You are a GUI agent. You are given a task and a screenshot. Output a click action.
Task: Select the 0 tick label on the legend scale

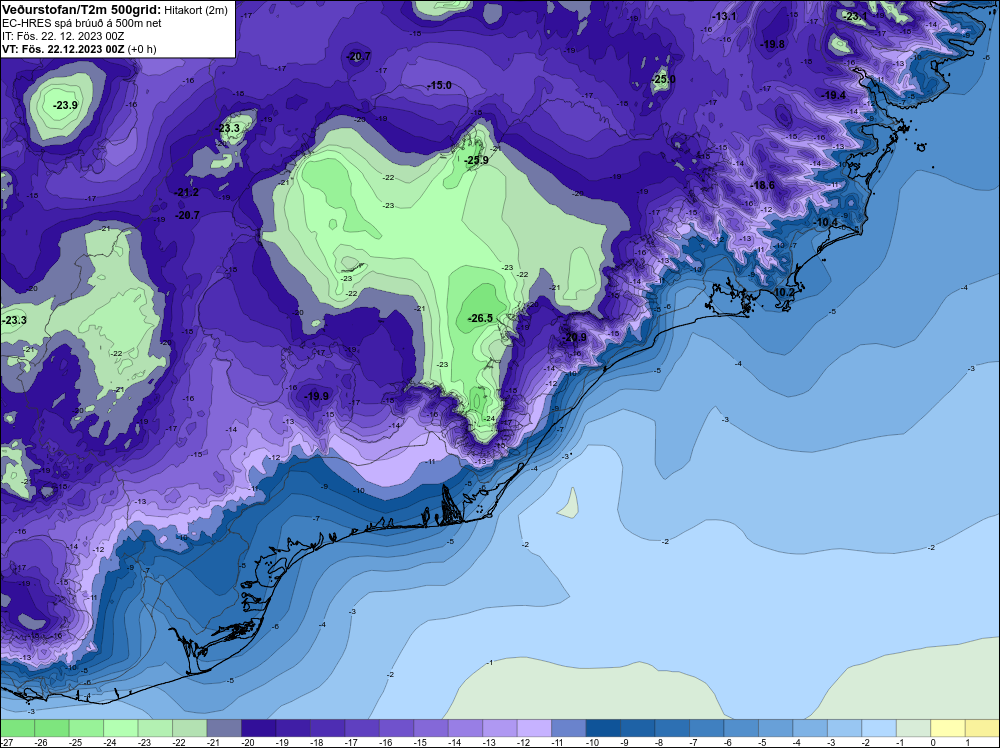932,742
